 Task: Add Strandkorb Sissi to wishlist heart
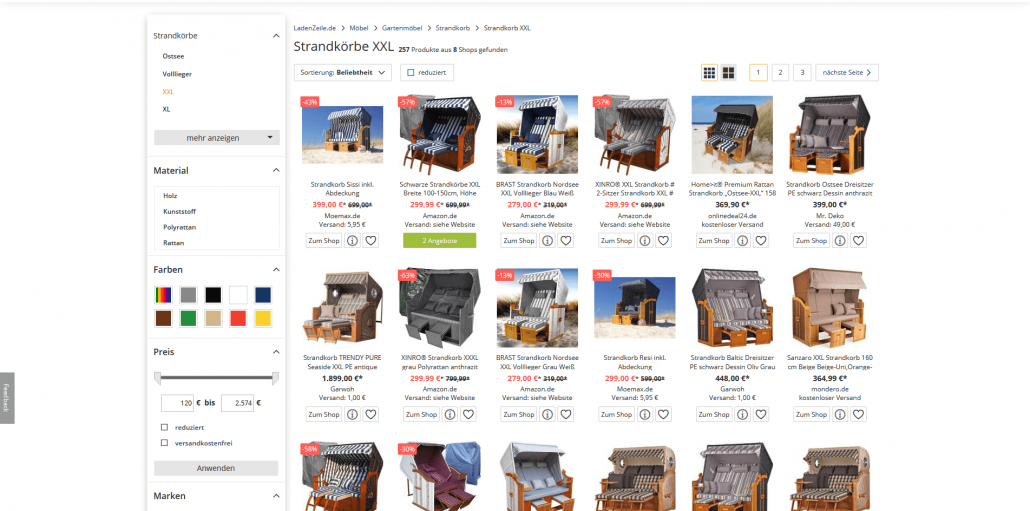click(x=370, y=240)
